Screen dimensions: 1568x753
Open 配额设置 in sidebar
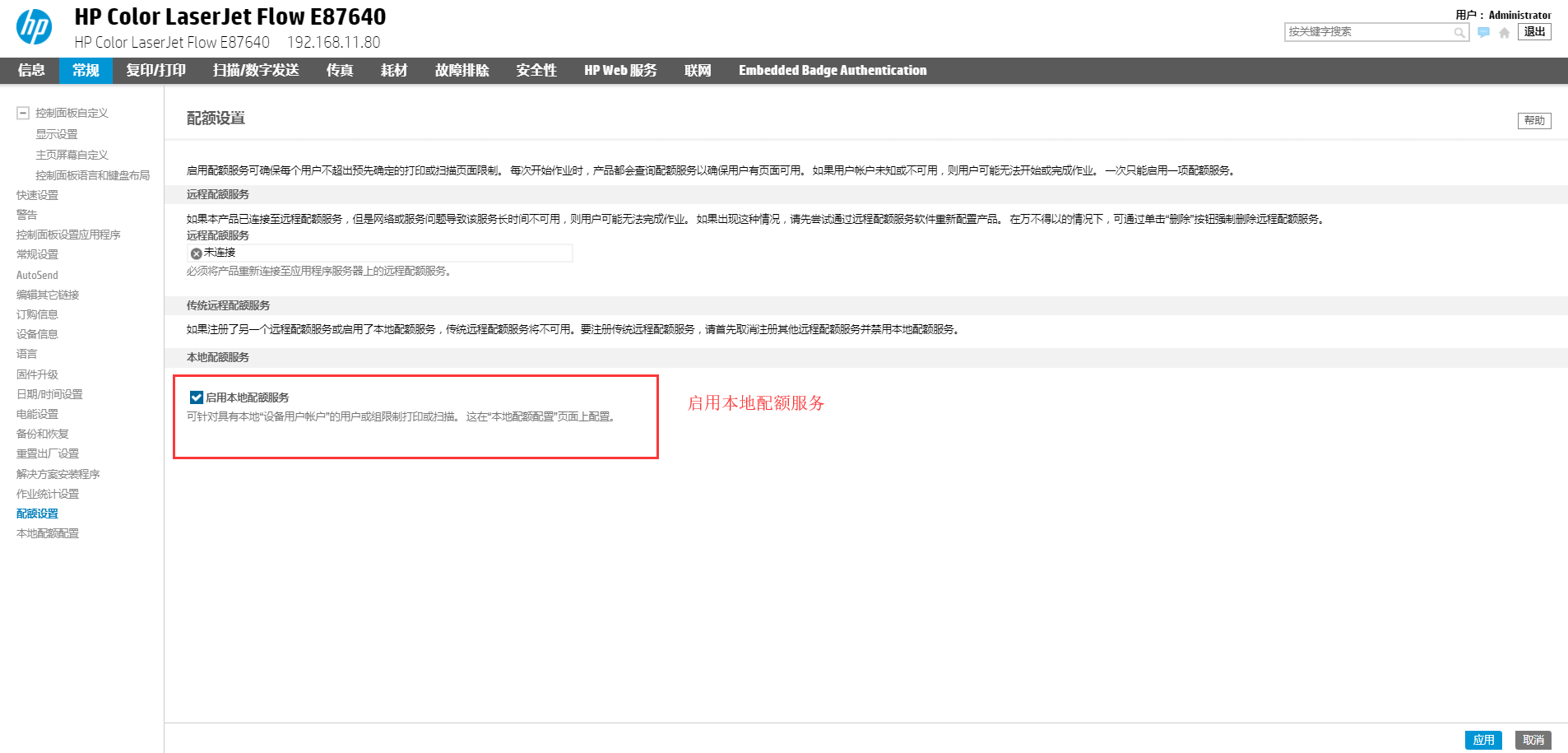37,514
